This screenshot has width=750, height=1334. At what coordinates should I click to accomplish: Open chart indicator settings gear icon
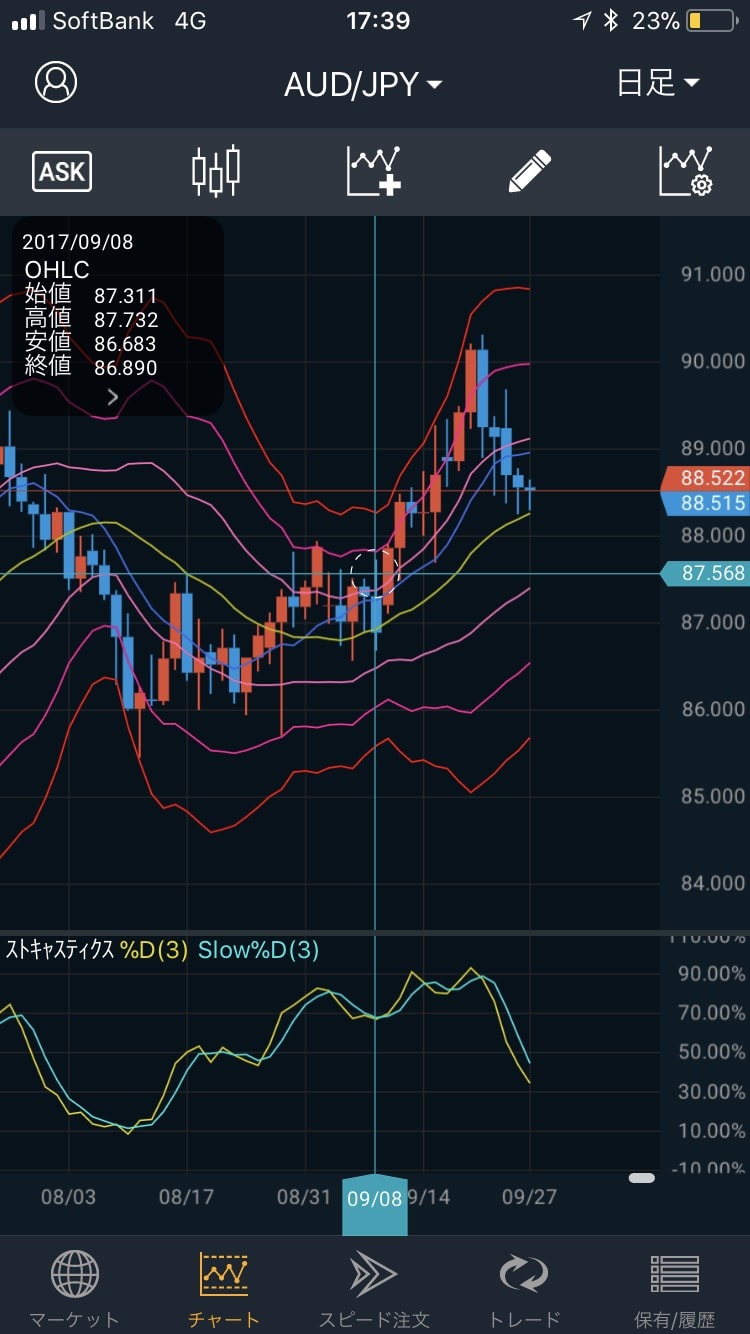686,171
